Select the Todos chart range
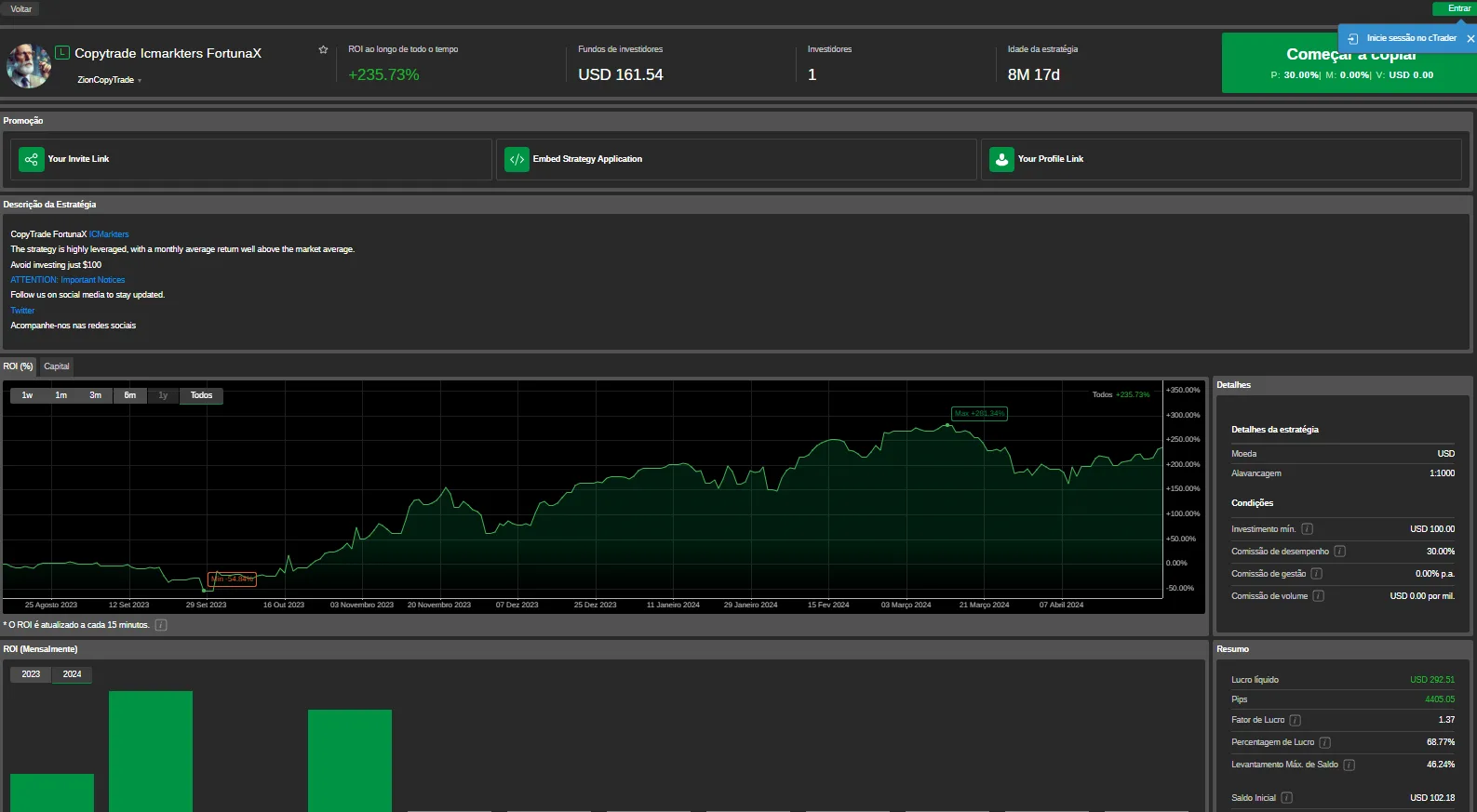1477x812 pixels. 202,396
